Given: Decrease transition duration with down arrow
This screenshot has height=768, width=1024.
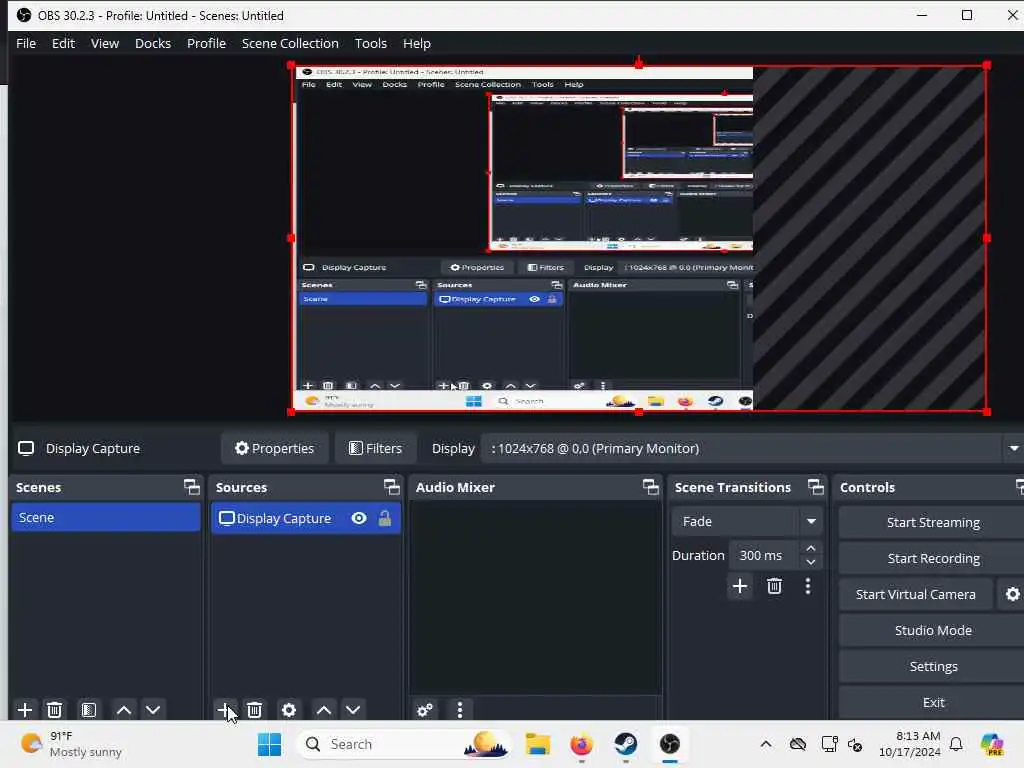Looking at the screenshot, I should pos(810,562).
